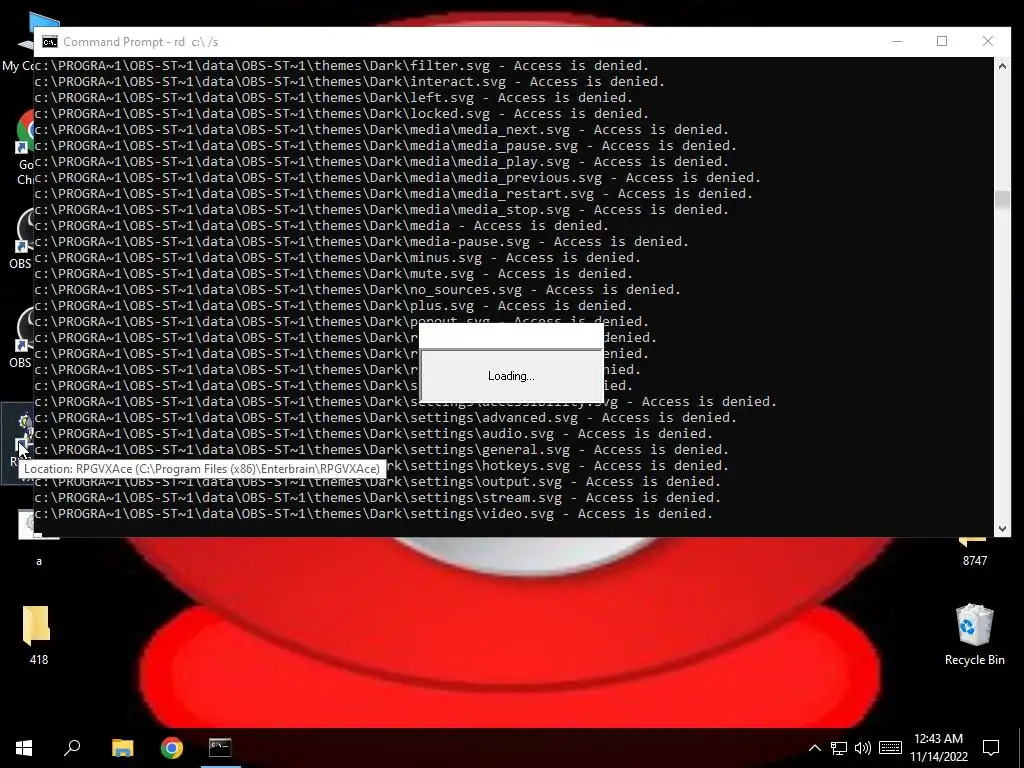1024x768 pixels.
Task: Select the first OBS desktop shortcut
Action: pos(24,239)
